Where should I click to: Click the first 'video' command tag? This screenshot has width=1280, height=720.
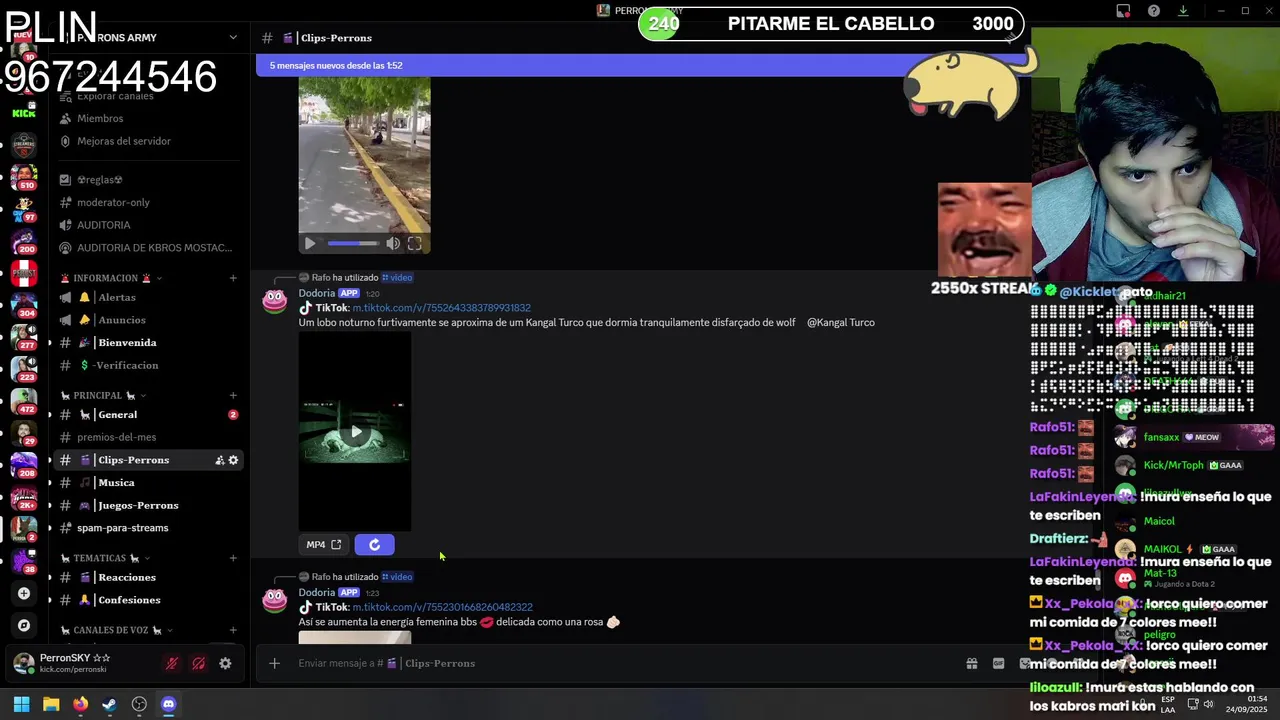(397, 278)
